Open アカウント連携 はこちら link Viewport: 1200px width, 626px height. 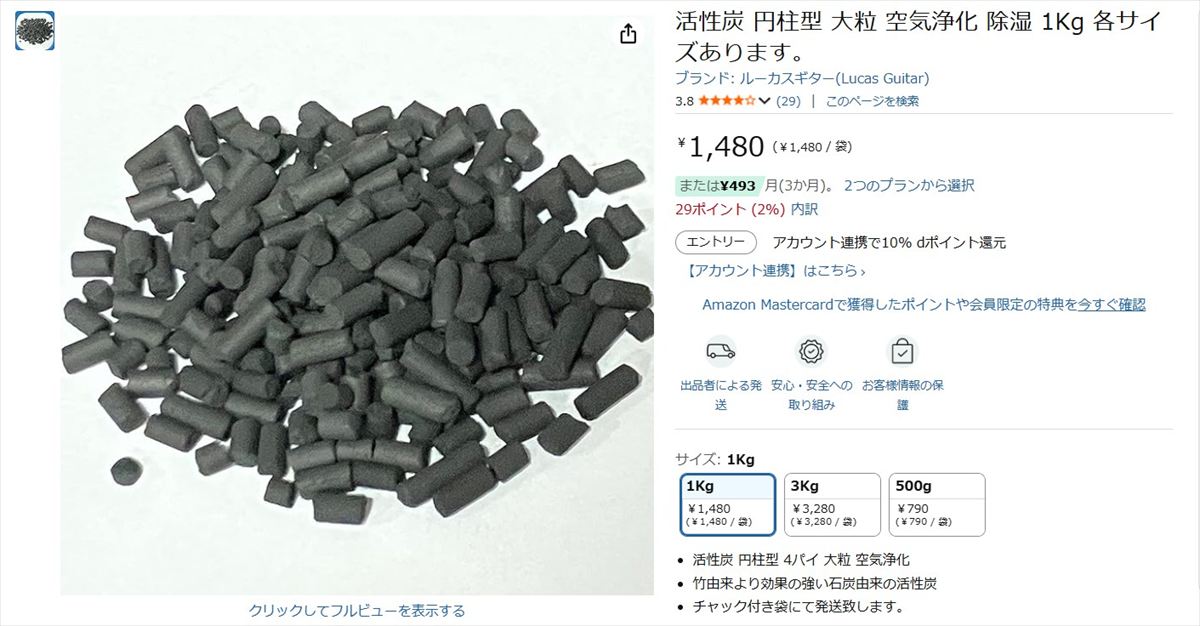[776, 270]
